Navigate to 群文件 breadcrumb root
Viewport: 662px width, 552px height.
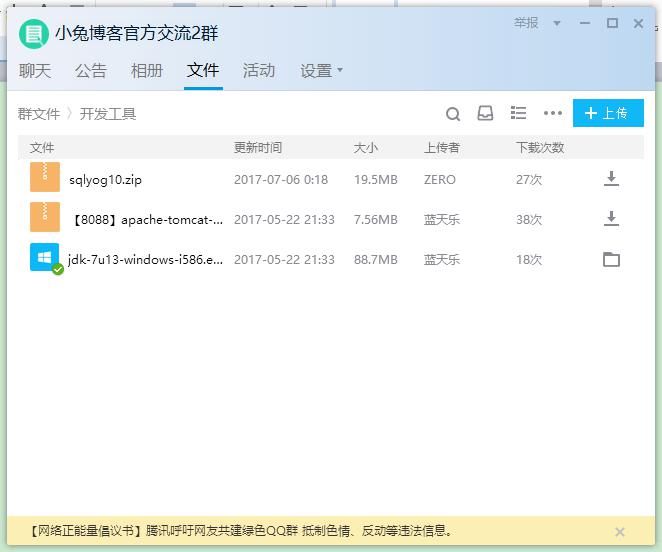click(39, 114)
